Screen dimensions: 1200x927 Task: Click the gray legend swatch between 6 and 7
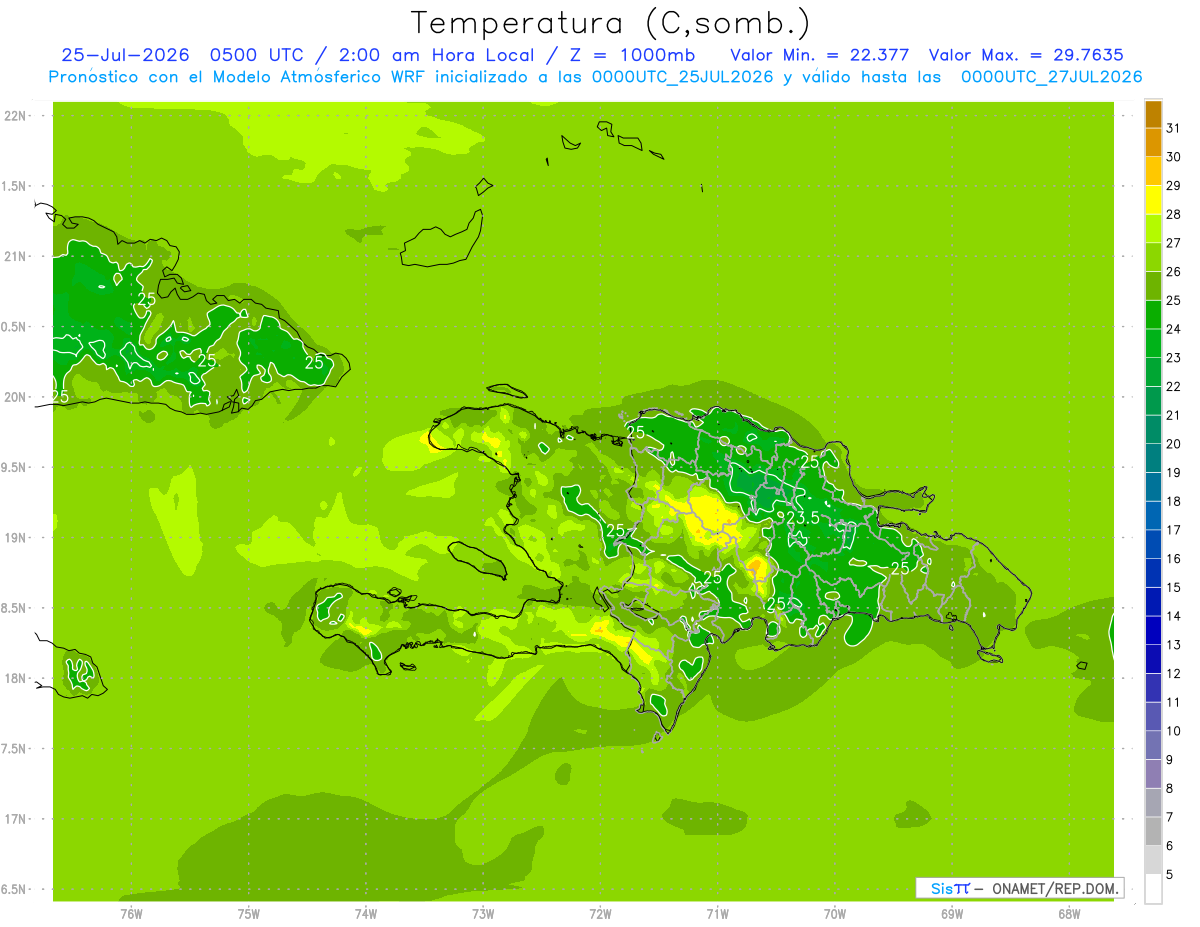tap(1153, 832)
